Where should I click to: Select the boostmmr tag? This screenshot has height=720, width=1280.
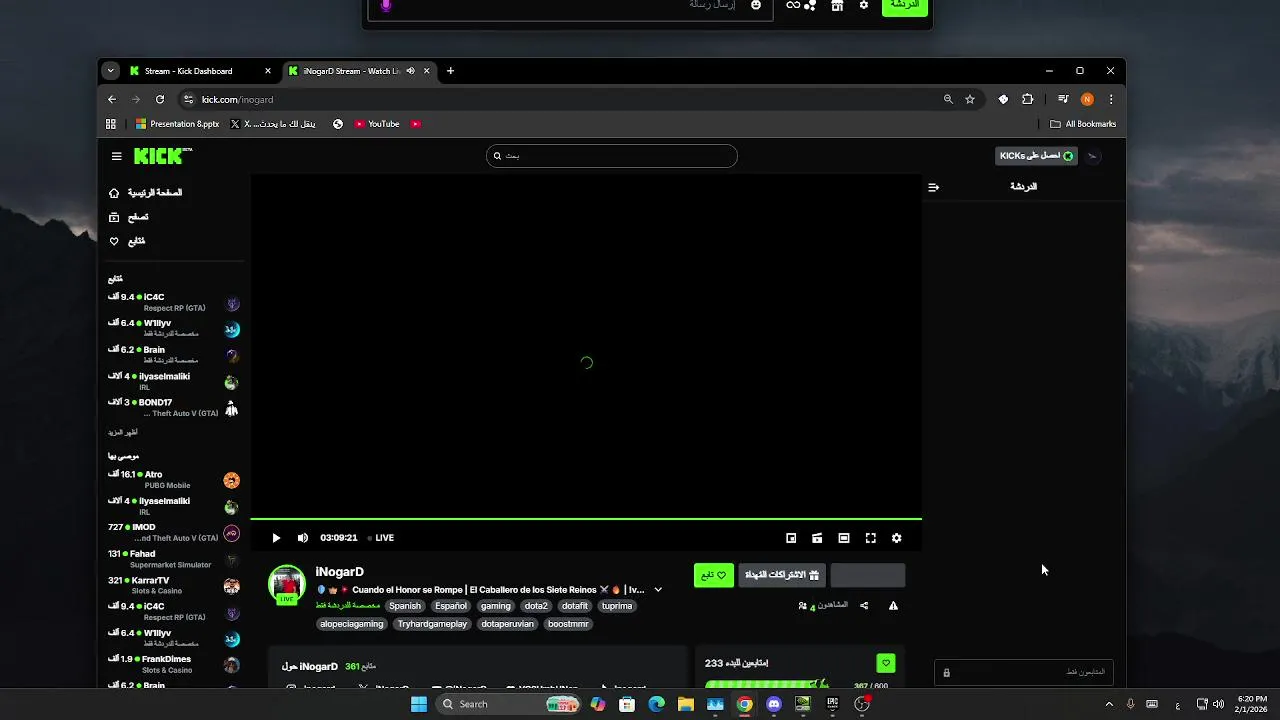click(569, 624)
